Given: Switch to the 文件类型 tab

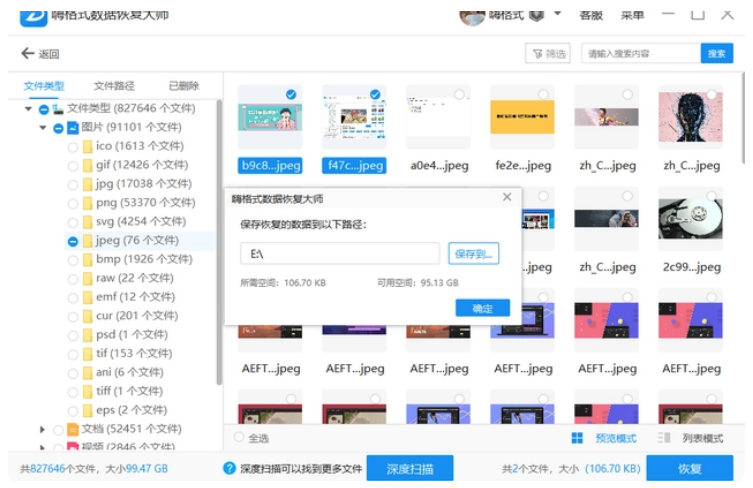Looking at the screenshot, I should click(44, 86).
